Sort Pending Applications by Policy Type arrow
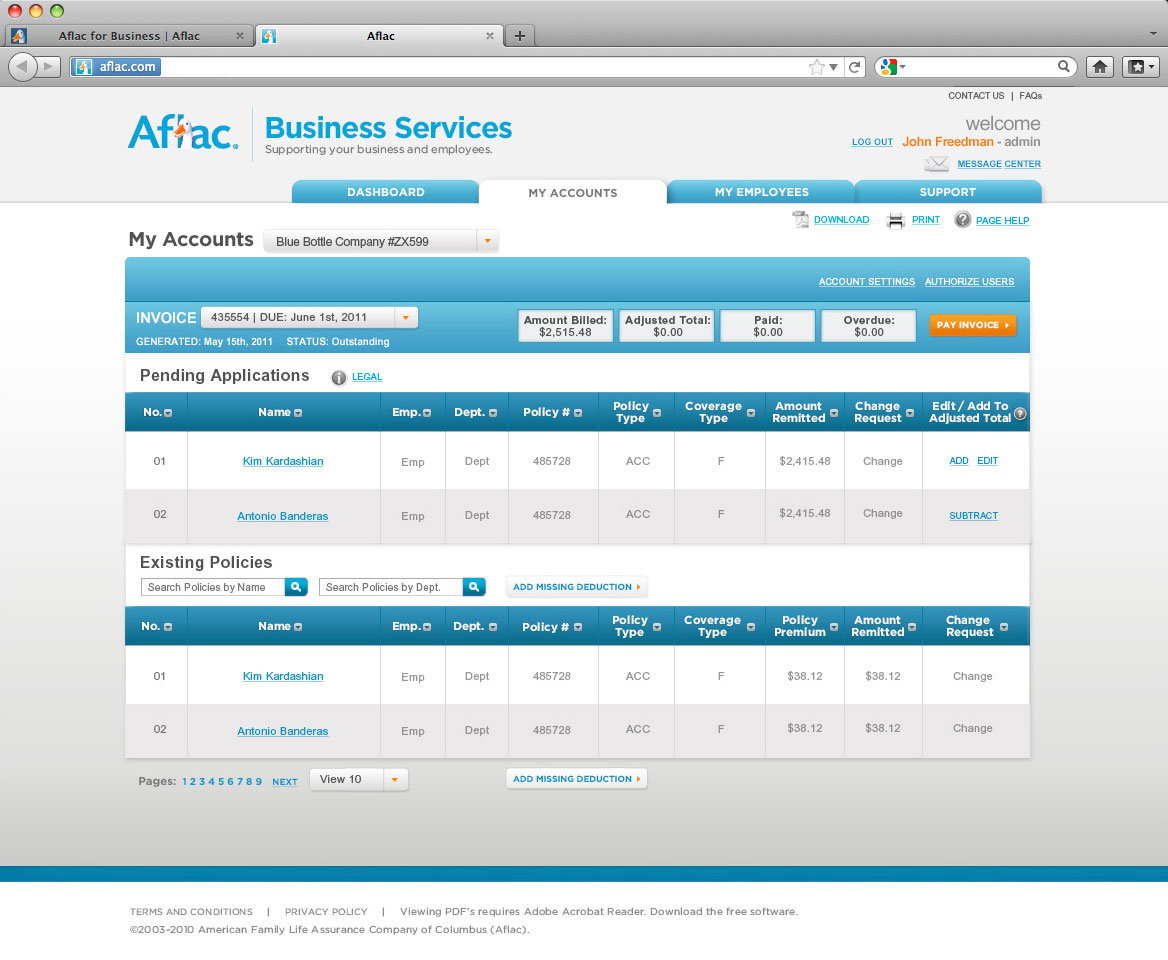Image resolution: width=1168 pixels, height=960 pixels. pos(657,413)
